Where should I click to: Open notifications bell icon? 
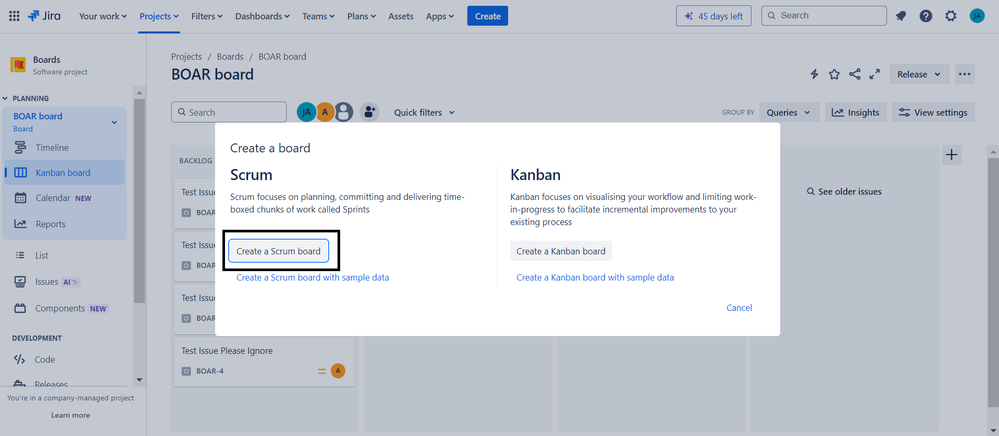coord(901,16)
